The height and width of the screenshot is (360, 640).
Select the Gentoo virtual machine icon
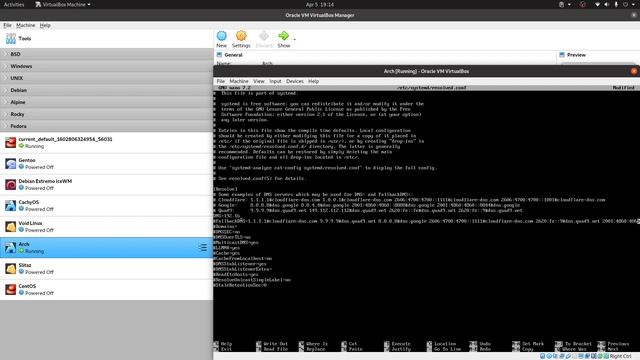11,163
